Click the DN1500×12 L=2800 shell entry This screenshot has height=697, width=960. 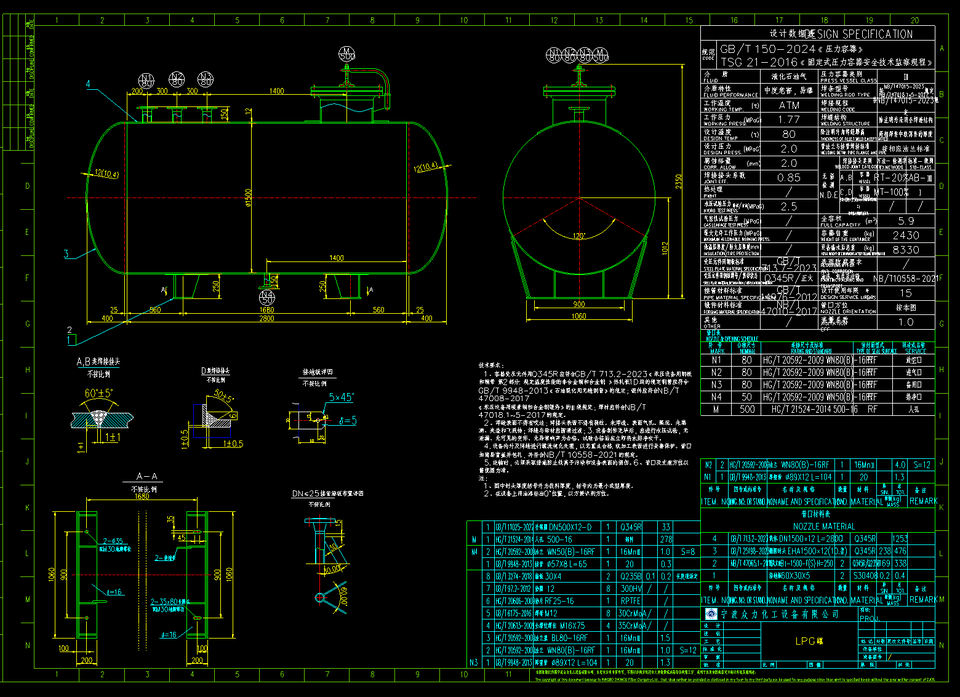(810, 539)
